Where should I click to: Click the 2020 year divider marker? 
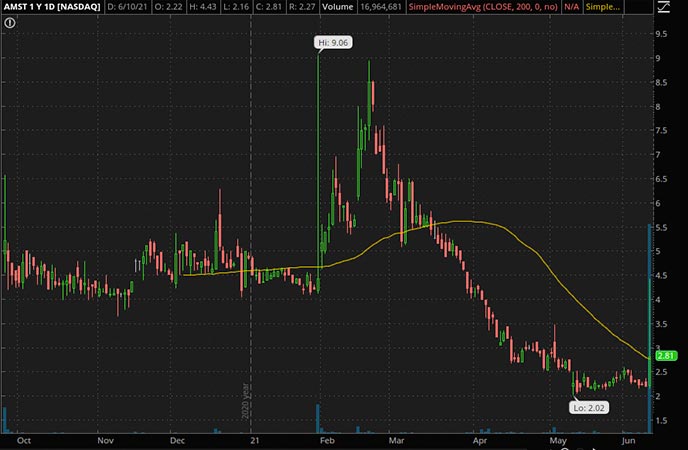pos(245,402)
